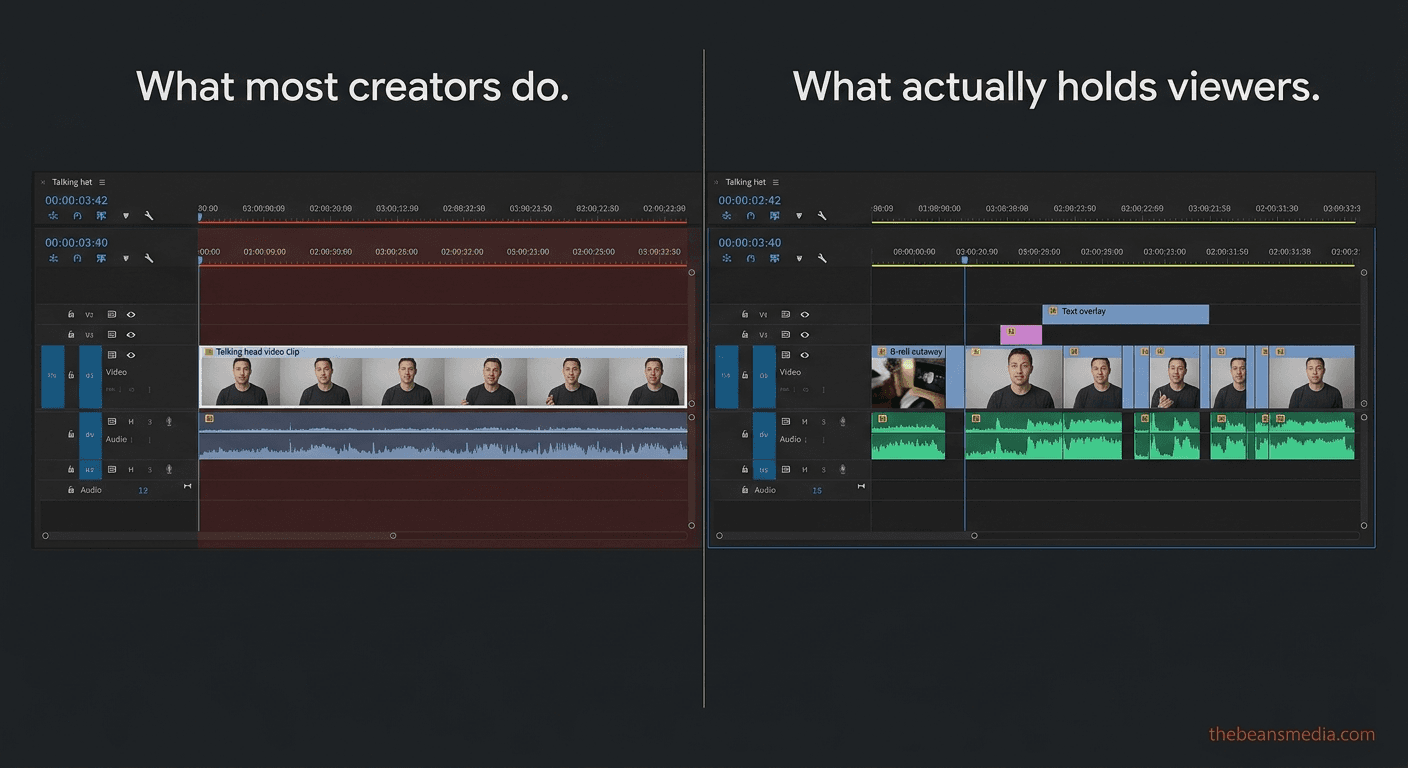Image resolution: width=1408 pixels, height=768 pixels.
Task: Toggle right timeline's blue Video source patch block
Action: [x=727, y=376]
